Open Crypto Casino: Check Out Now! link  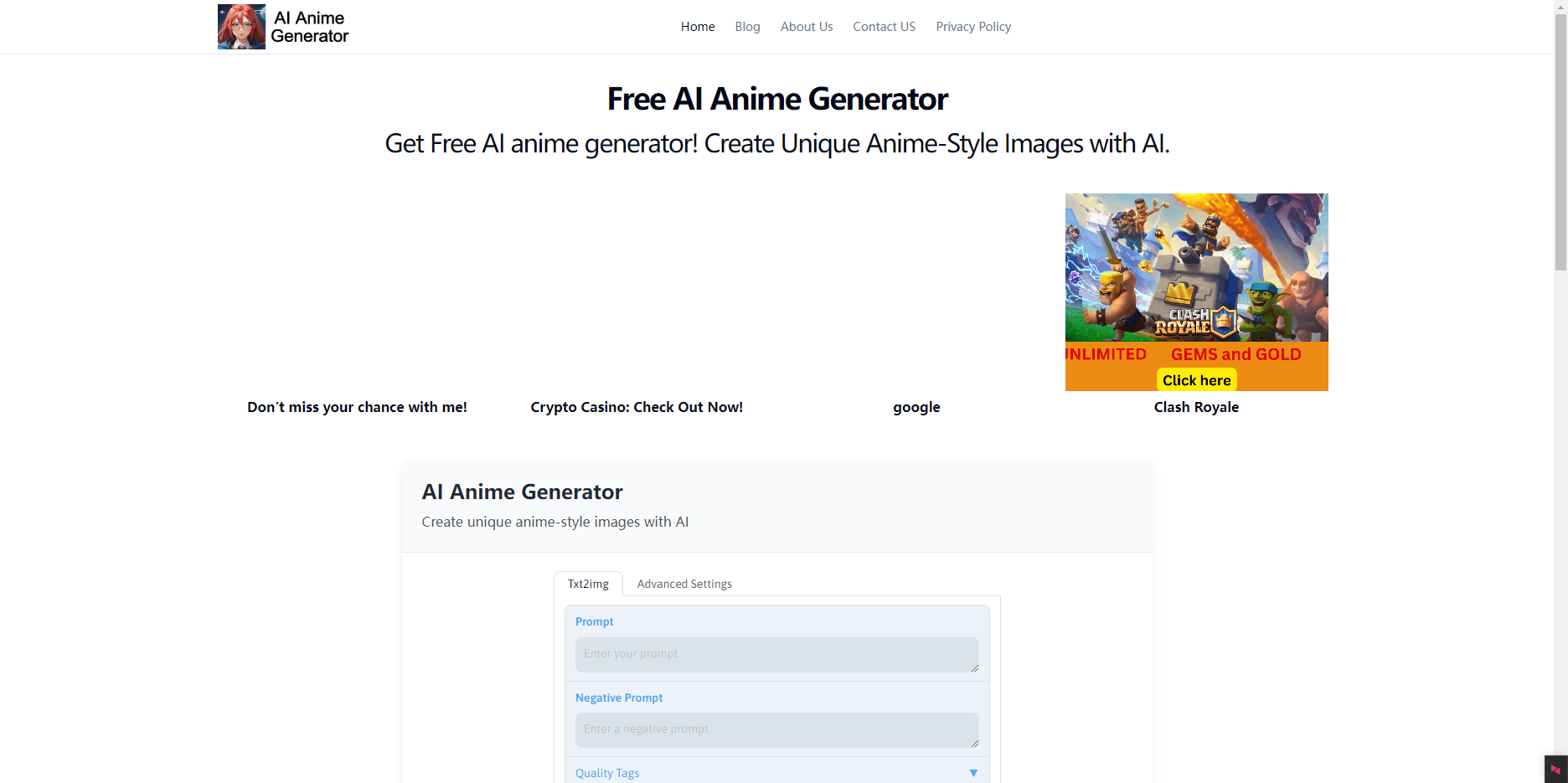coord(637,407)
